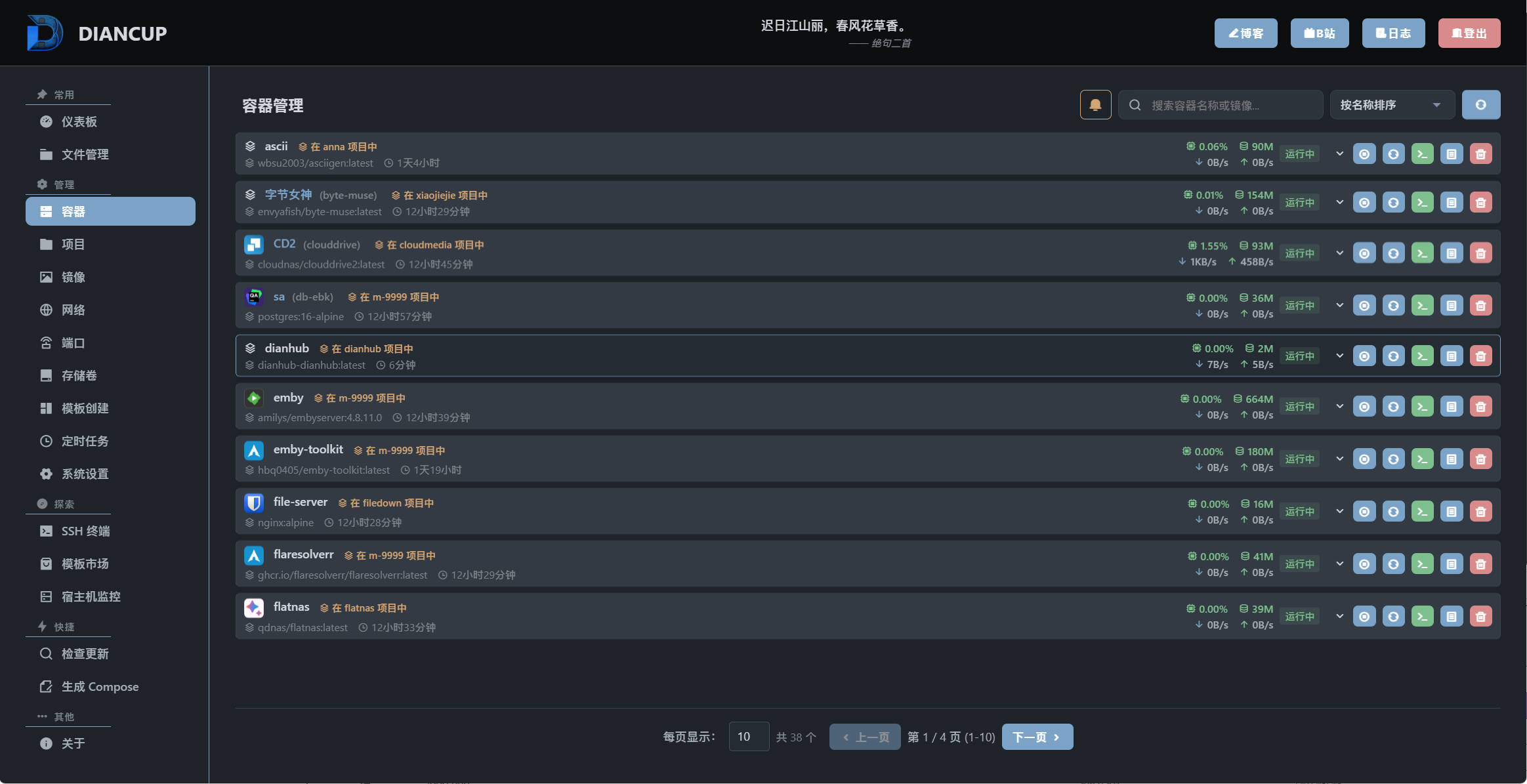1527x784 pixels.
Task: Stop the ascii container
Action: [x=1364, y=154]
